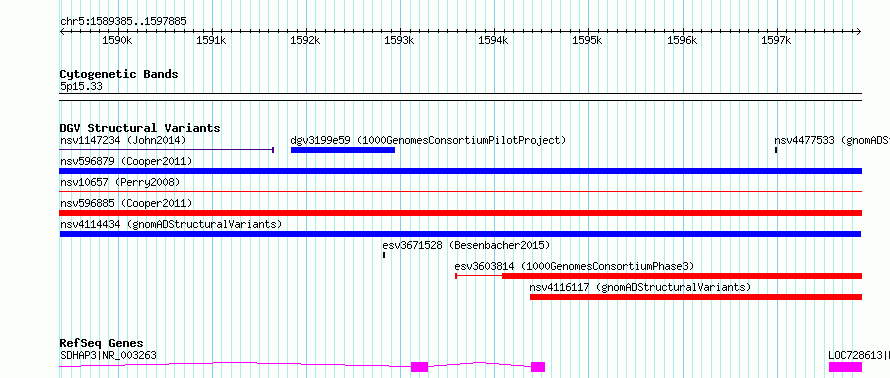Viewport: 890px width, 378px height.
Task: Click the SDHAP3|NR_003263 gene label
Action: click(108, 355)
